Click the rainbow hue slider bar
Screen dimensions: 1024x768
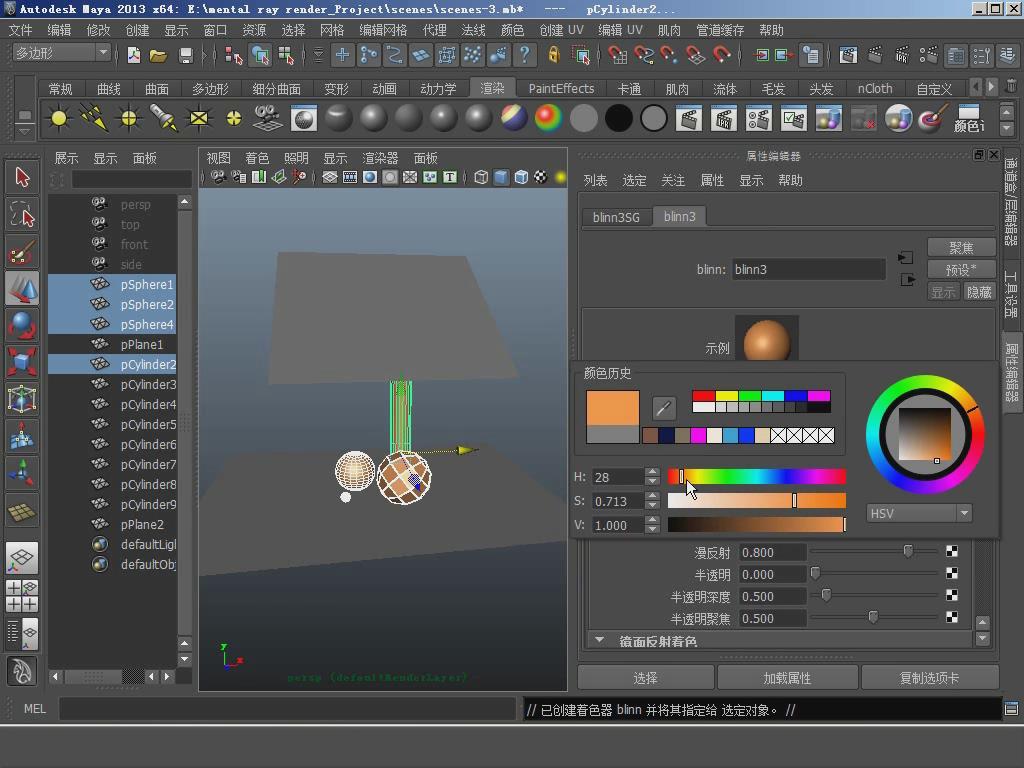point(756,476)
